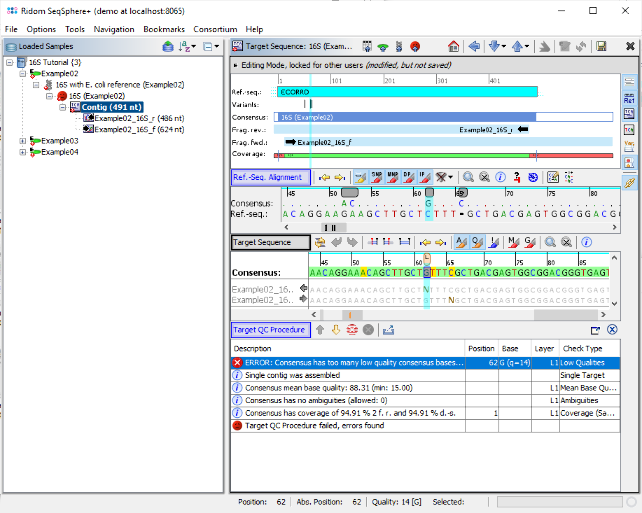Open the Tools menu
The width and height of the screenshot is (642, 513).
[x=75, y=29]
